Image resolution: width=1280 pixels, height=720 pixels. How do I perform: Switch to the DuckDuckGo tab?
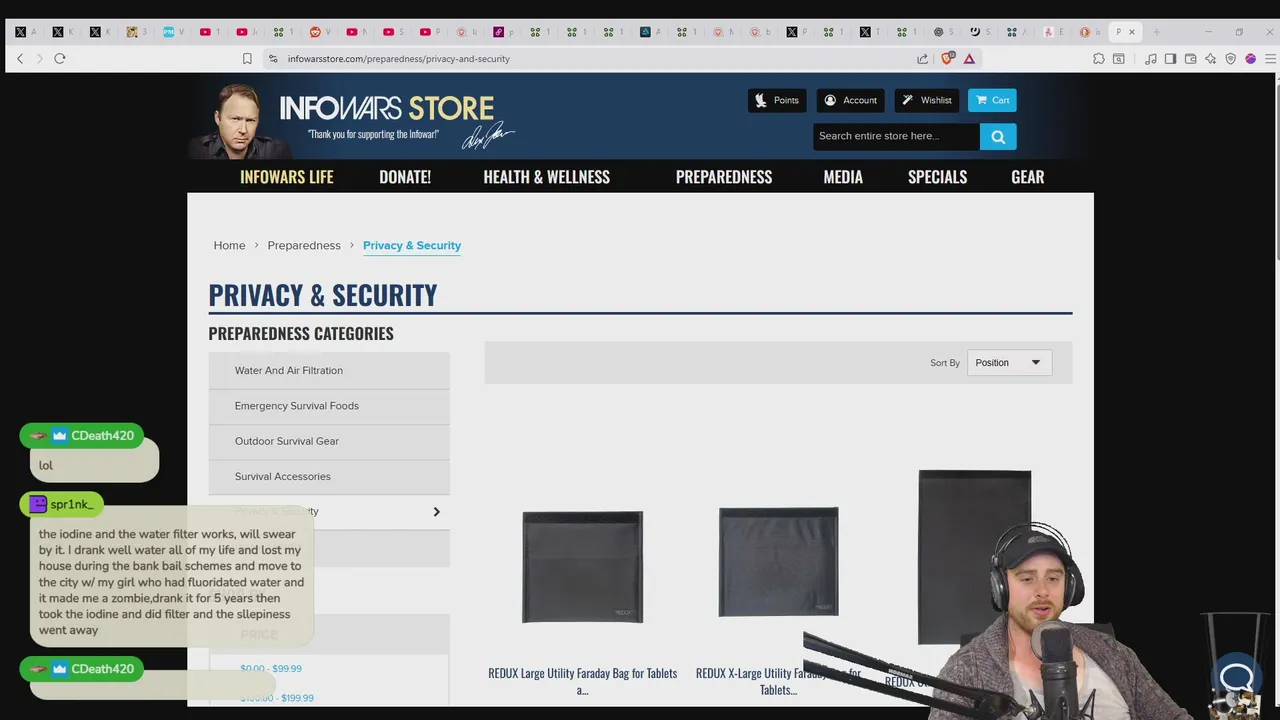(1088, 32)
